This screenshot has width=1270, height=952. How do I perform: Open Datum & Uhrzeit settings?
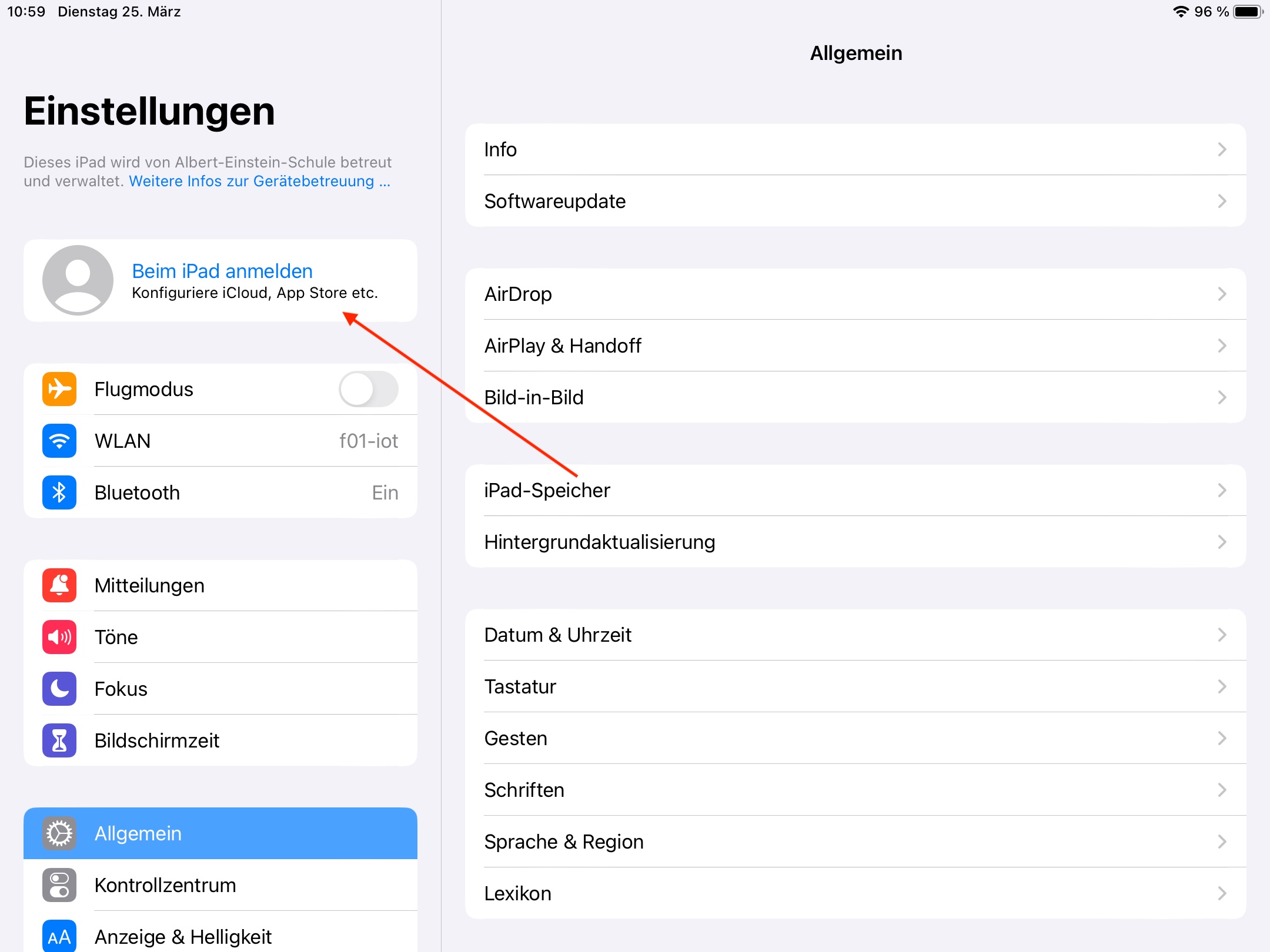click(557, 635)
